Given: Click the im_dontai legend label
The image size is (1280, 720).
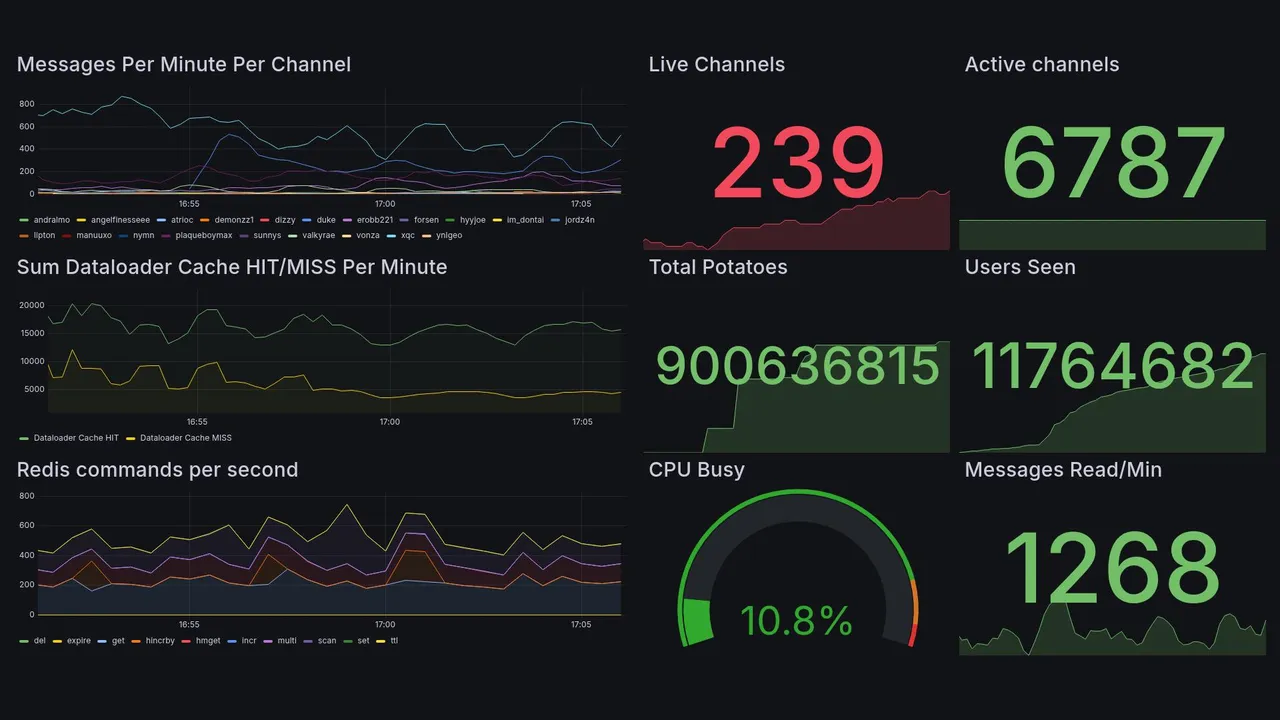Looking at the screenshot, I should (527, 220).
